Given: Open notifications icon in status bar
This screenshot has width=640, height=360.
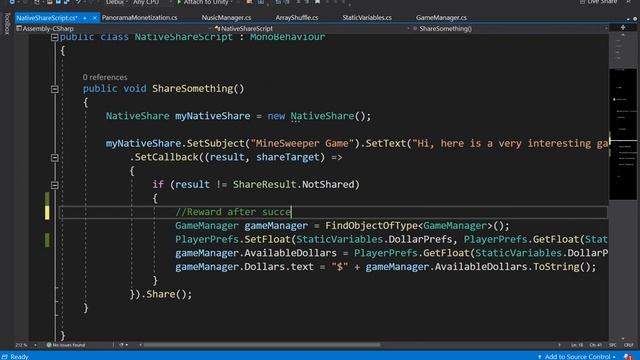Looking at the screenshot, I should [x=628, y=357].
